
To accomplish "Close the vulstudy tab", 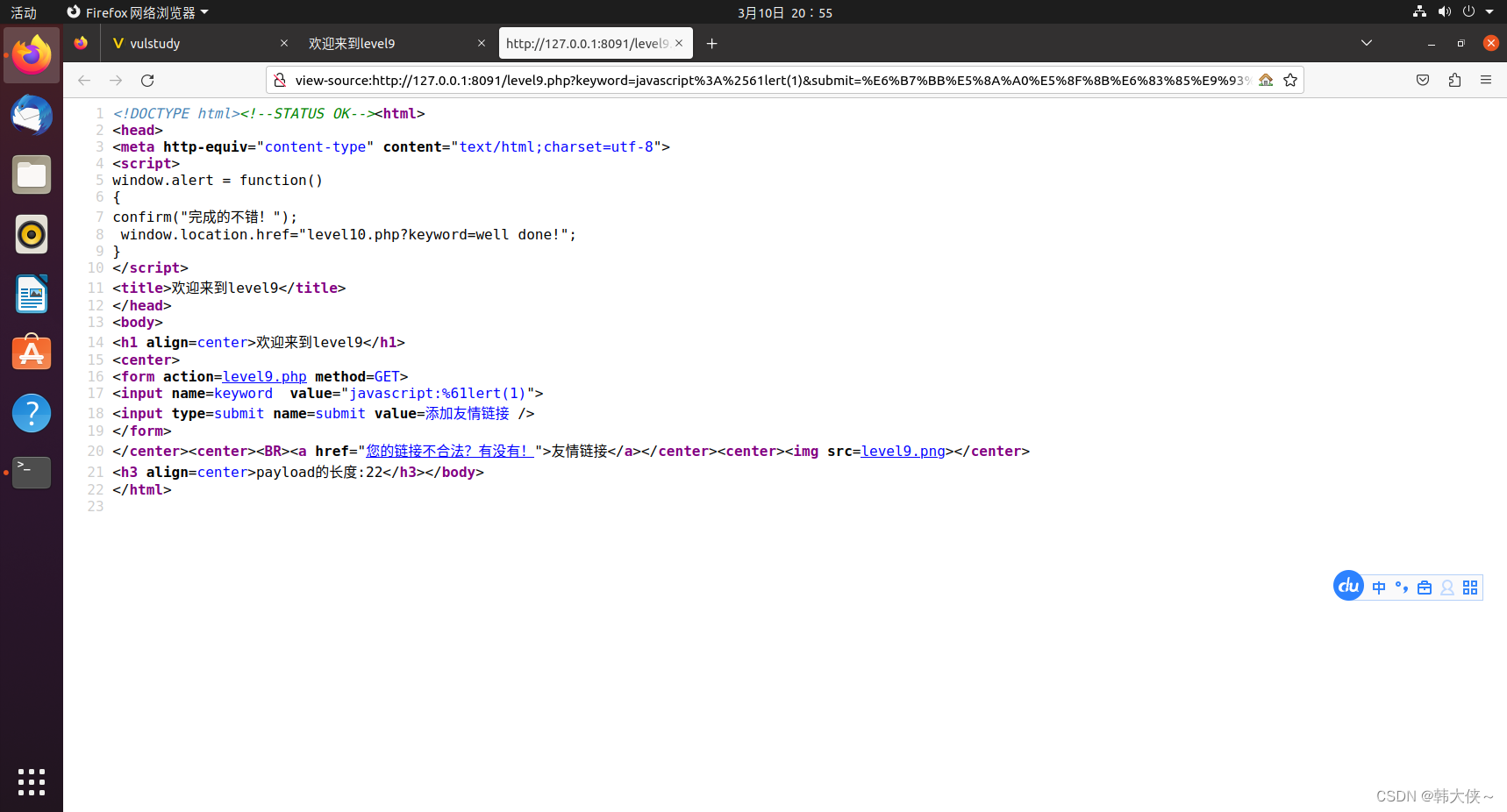I will (x=284, y=43).
